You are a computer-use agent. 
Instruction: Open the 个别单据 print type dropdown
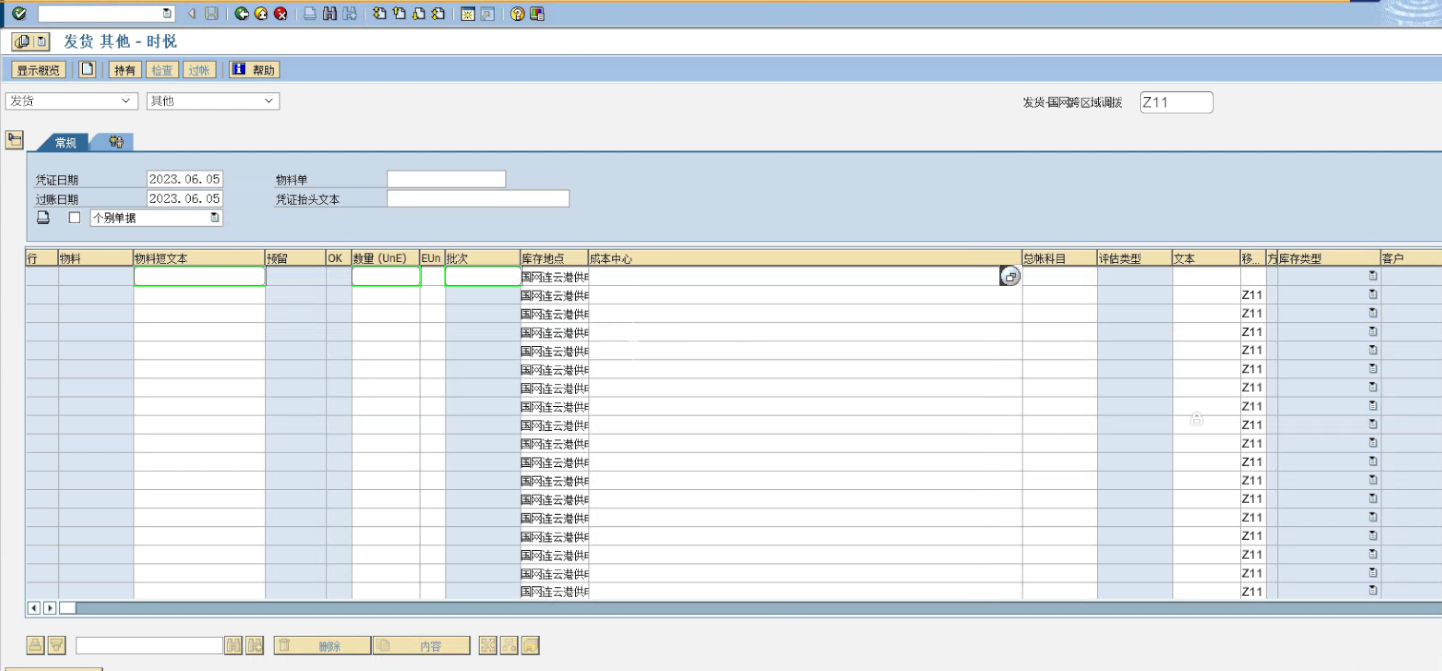coord(214,218)
